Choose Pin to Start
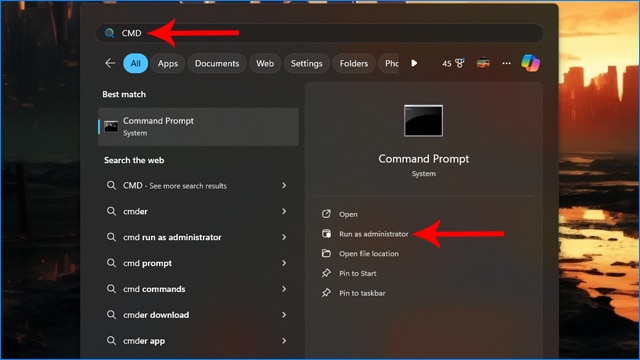This screenshot has width=640, height=360. (x=358, y=273)
